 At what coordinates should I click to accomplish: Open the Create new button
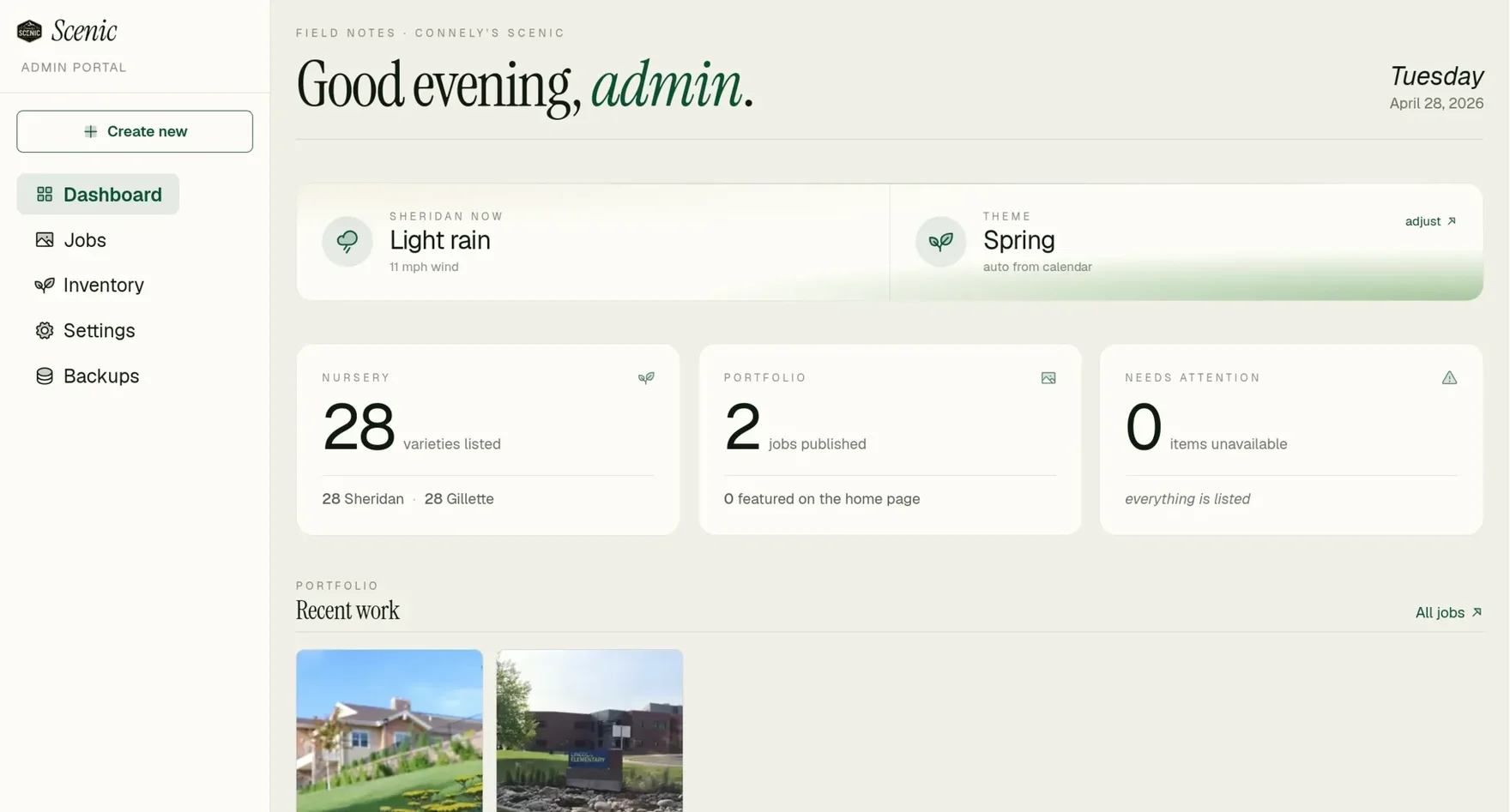tap(135, 131)
